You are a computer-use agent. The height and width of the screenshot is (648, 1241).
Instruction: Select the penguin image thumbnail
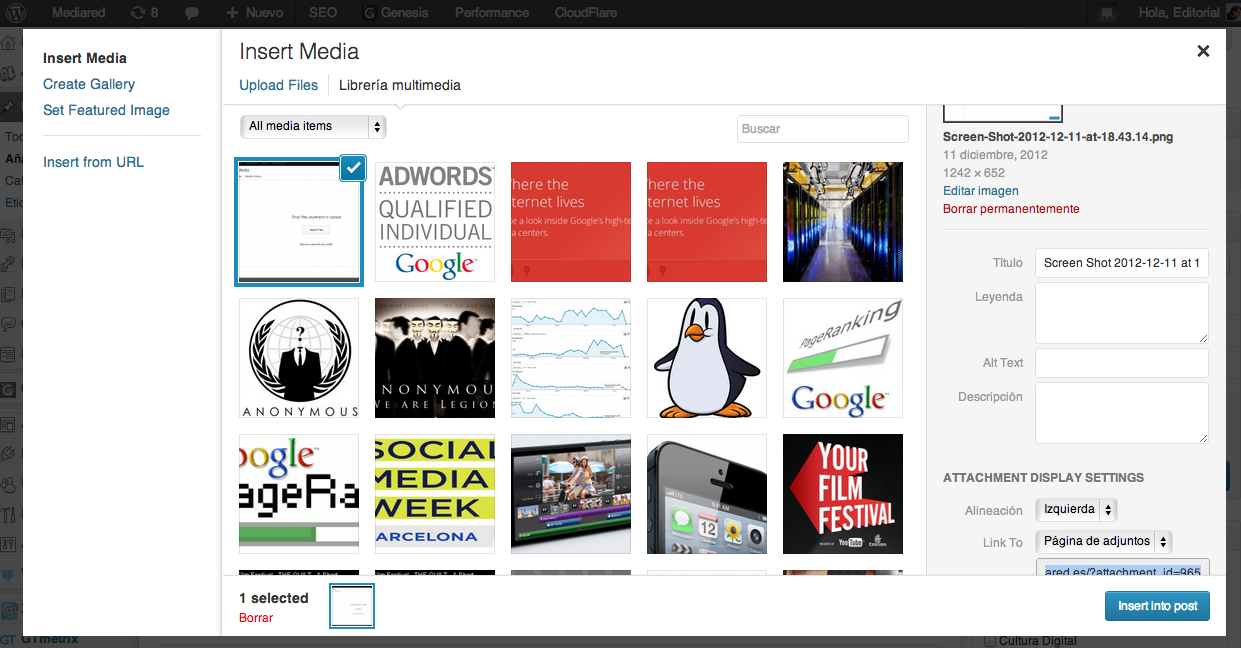pos(707,358)
